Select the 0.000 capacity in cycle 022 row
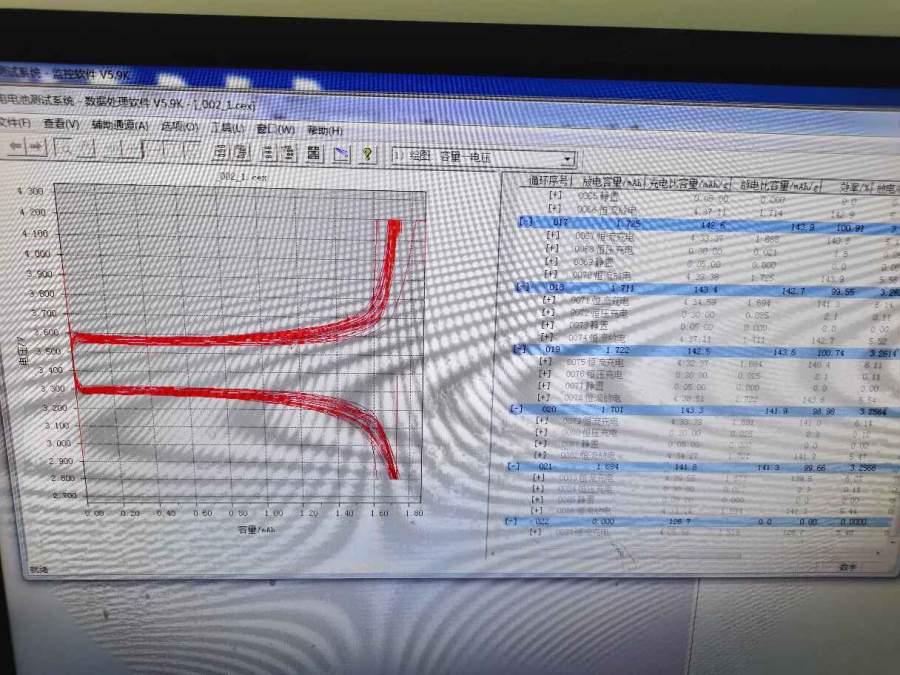 603,522
